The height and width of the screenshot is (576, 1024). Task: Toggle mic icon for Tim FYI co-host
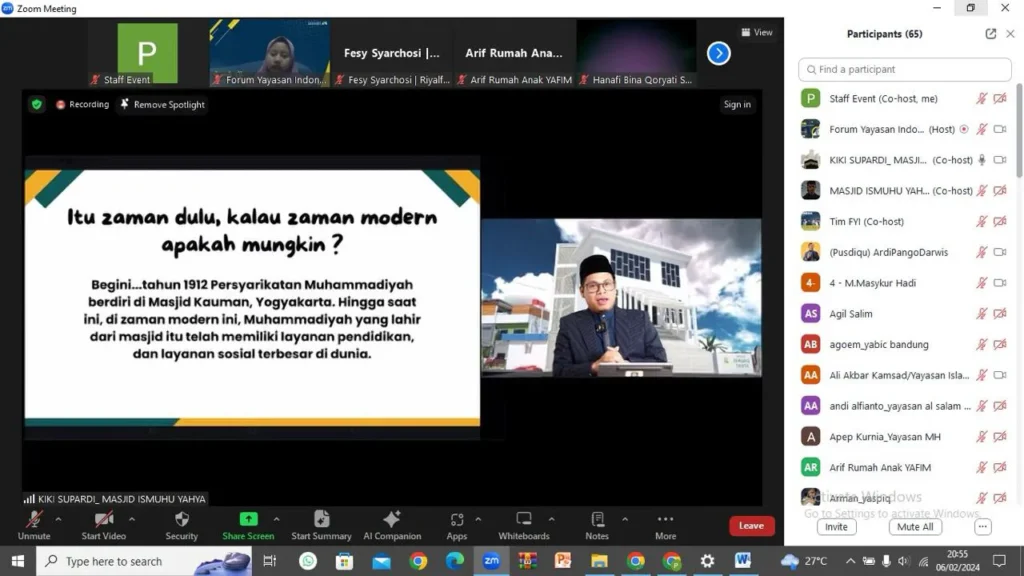tap(981, 221)
